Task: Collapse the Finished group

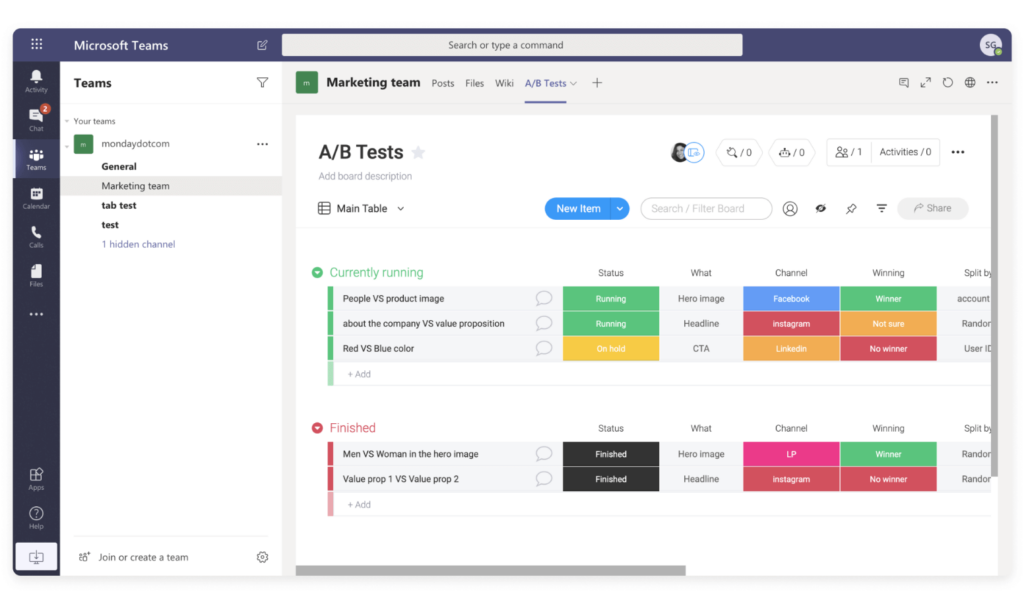Action: pyautogui.click(x=317, y=428)
